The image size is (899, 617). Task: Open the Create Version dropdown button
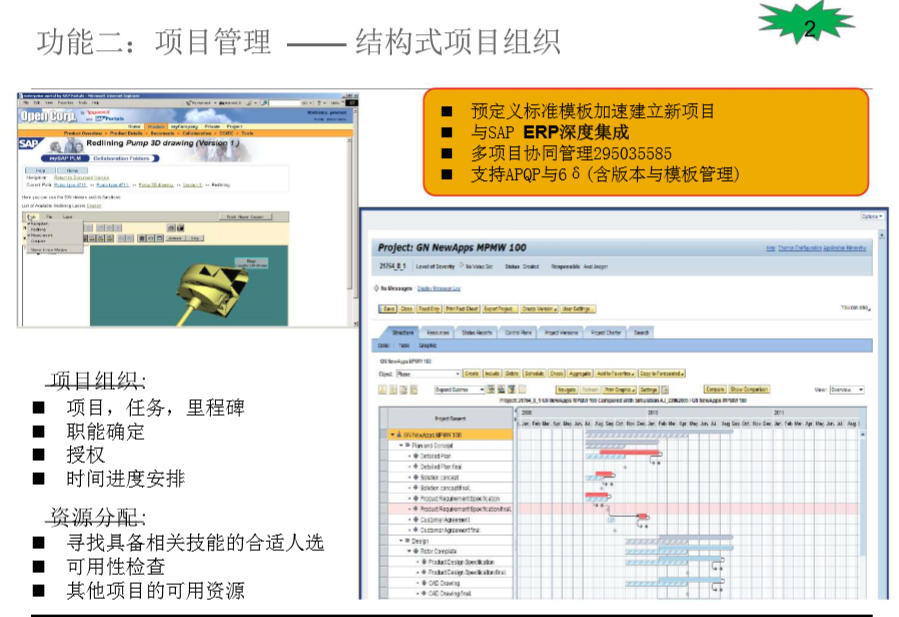(x=539, y=309)
